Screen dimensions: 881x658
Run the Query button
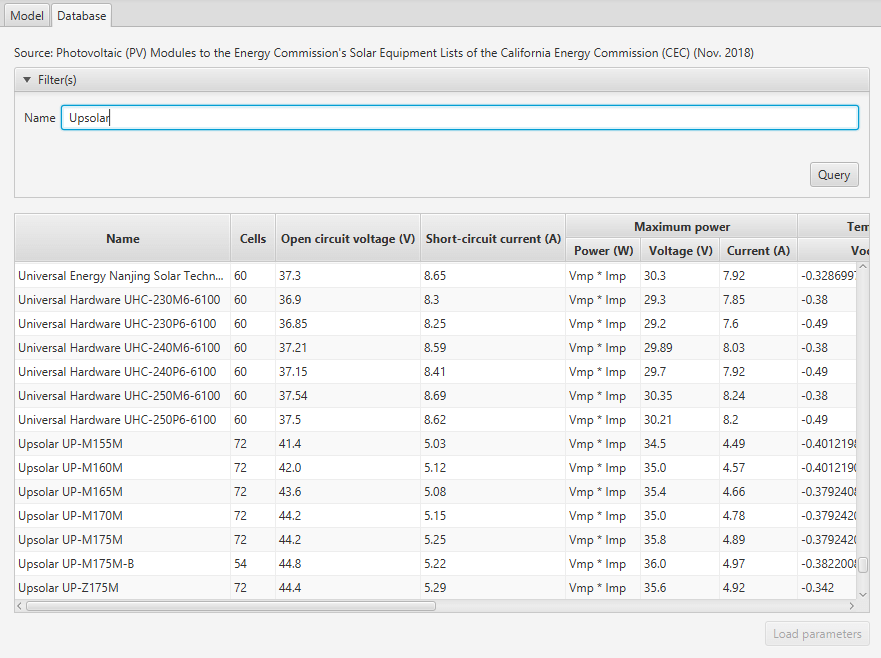point(834,175)
